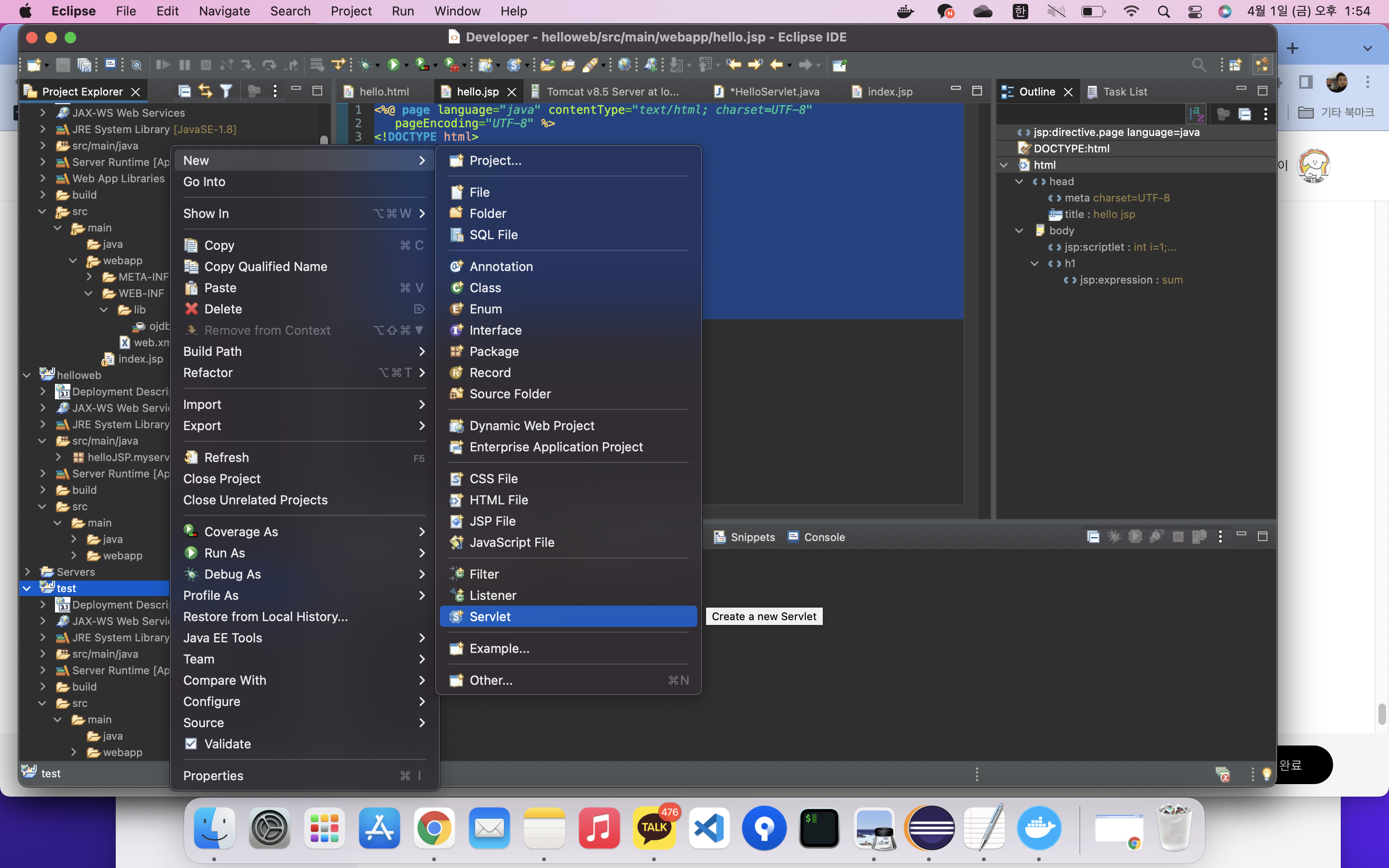Open the Console view tab
This screenshot has width=1389, height=868.
click(824, 537)
